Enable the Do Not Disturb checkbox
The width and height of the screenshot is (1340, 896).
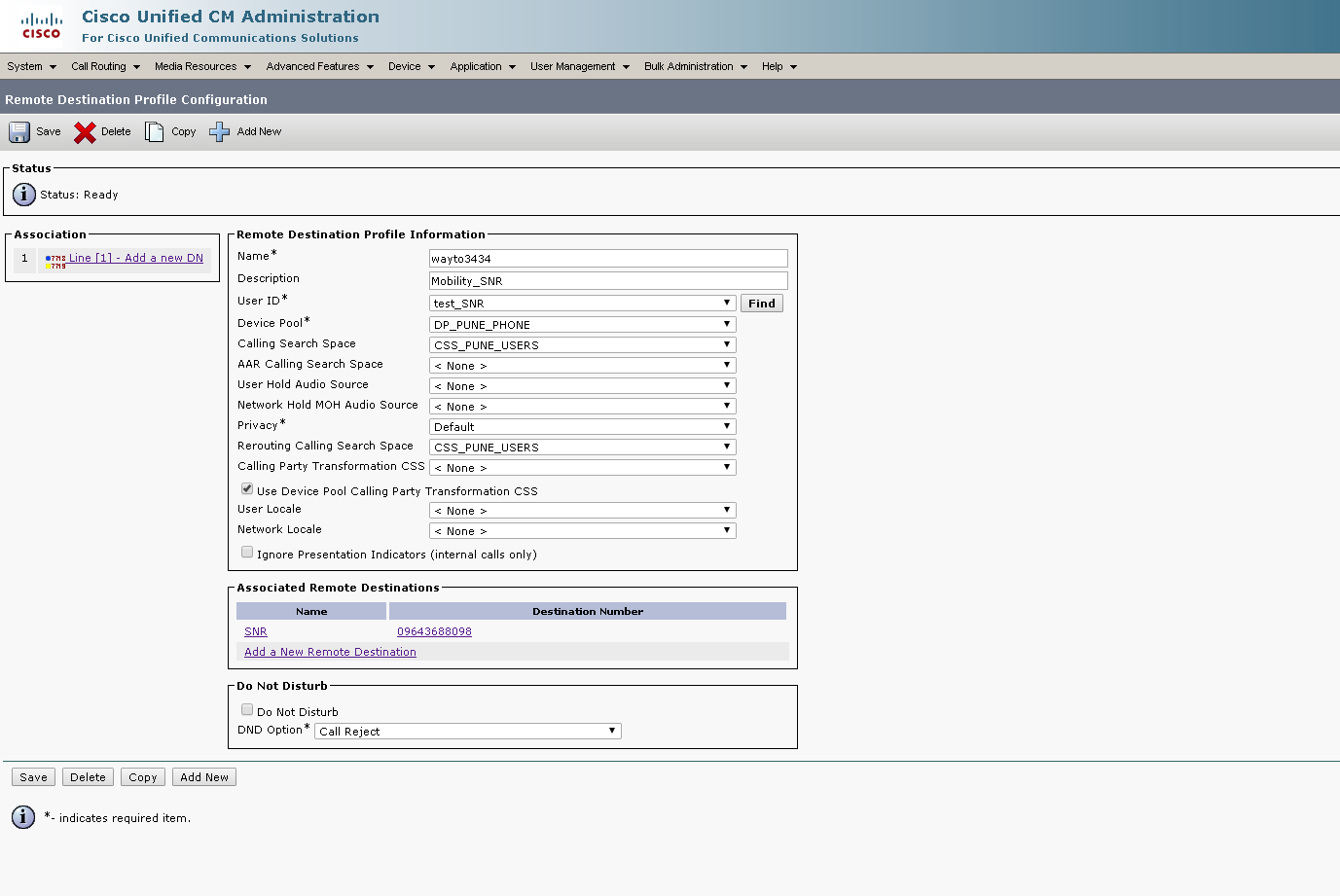click(247, 710)
